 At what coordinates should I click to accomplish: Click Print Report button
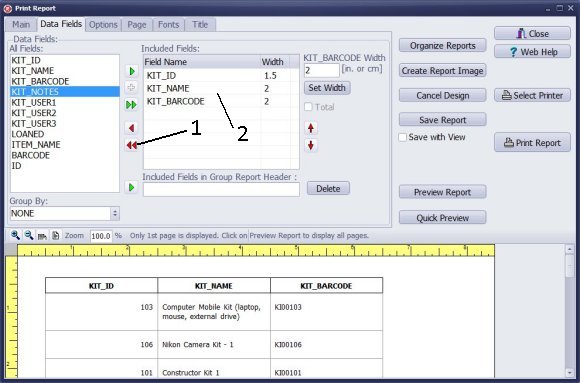pos(532,142)
